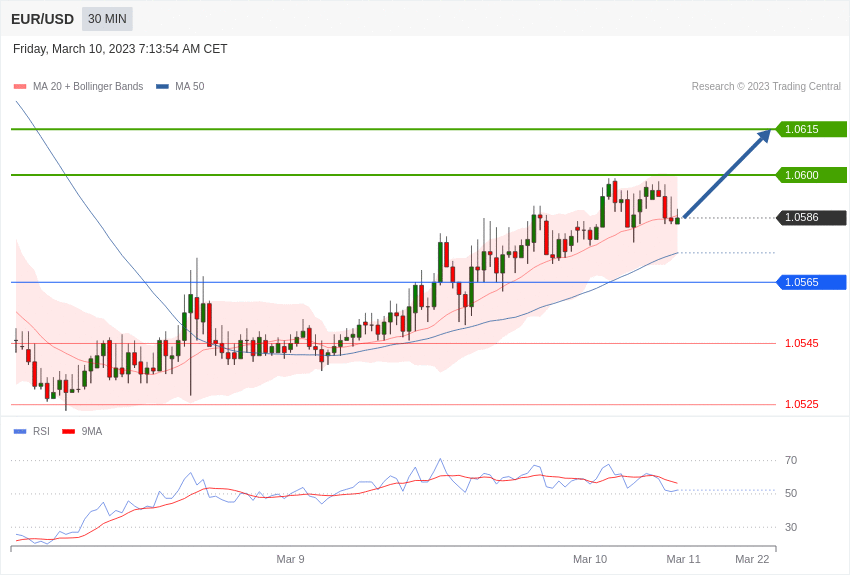Click the 1.0525 support price label
The height and width of the screenshot is (576, 850).
click(802, 405)
